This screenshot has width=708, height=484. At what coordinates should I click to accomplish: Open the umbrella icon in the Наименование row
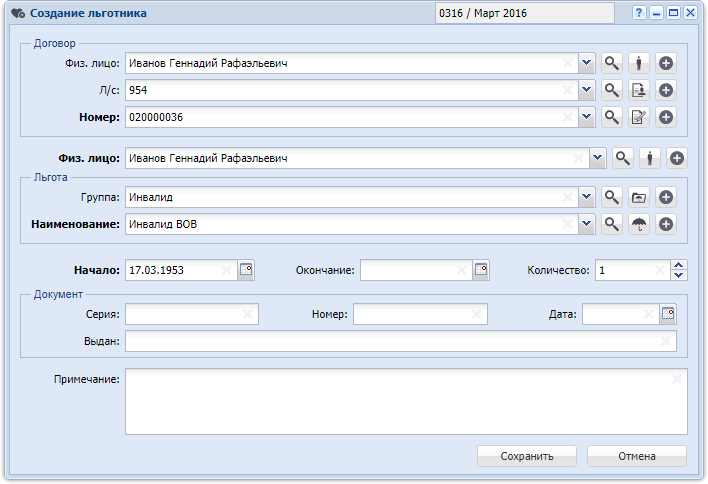(638, 224)
